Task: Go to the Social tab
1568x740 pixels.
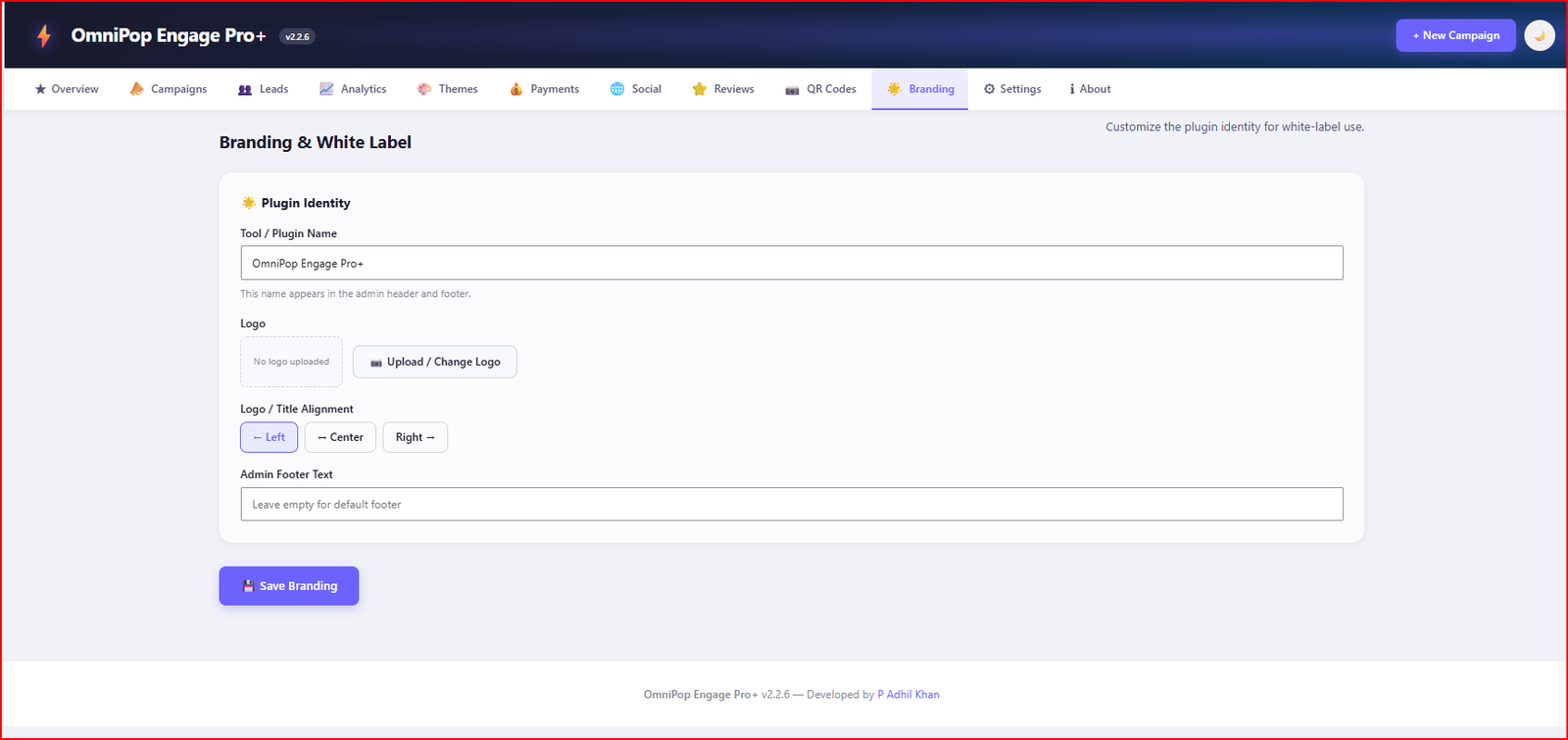Action: 636,89
